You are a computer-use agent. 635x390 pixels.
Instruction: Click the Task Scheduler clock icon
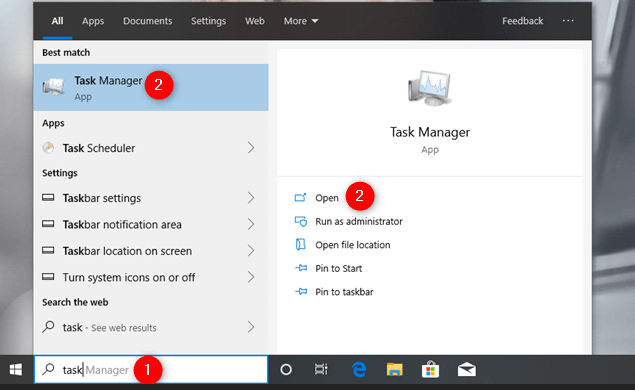48,148
